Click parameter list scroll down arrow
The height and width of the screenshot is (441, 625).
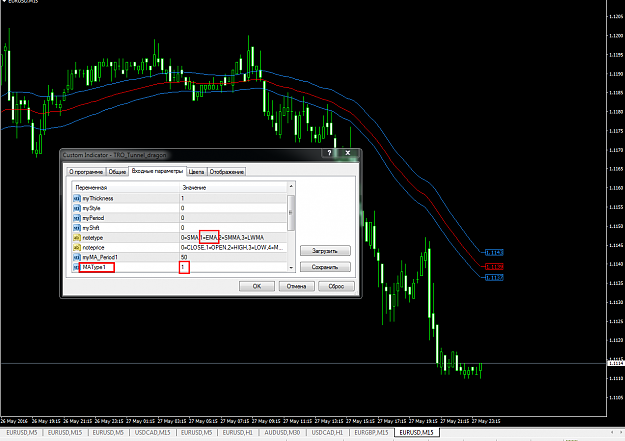[x=291, y=268]
